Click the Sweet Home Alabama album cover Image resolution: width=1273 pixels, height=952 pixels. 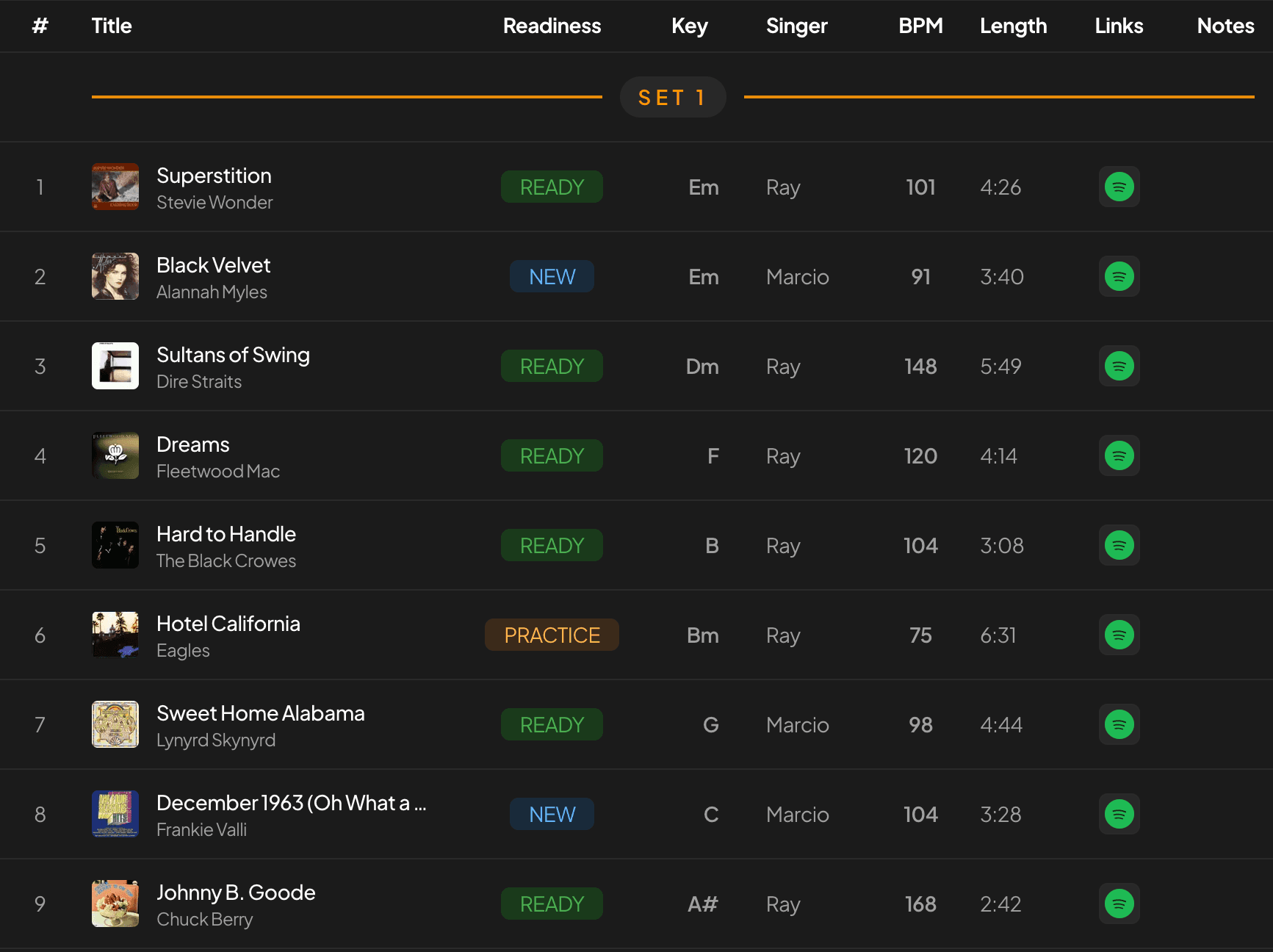point(115,724)
